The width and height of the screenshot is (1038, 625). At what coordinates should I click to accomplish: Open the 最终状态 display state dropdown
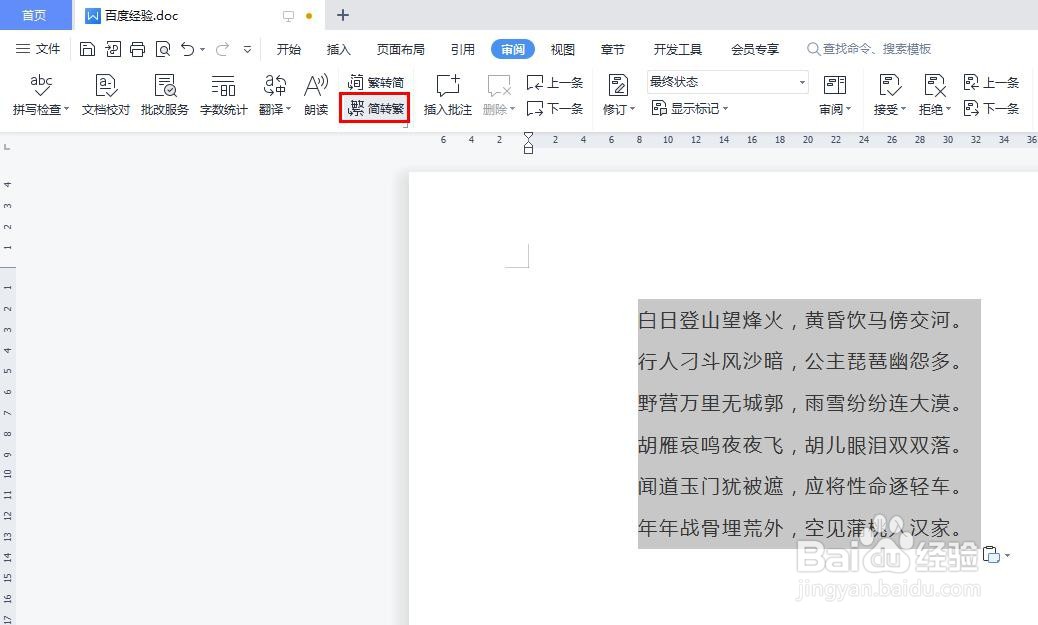(x=725, y=82)
